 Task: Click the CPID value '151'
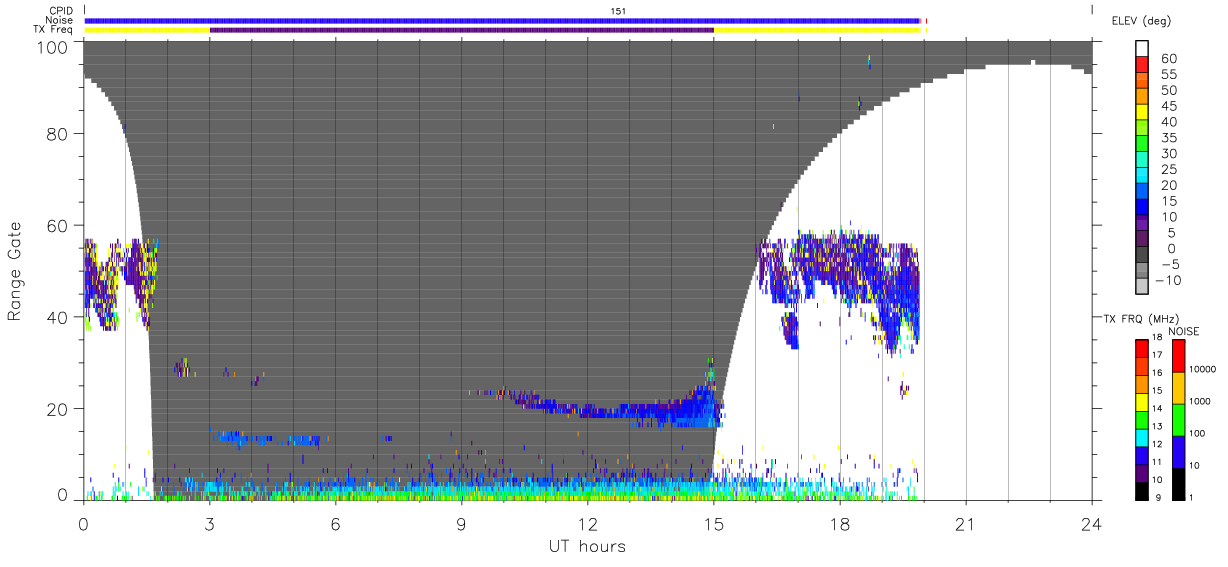coord(619,11)
